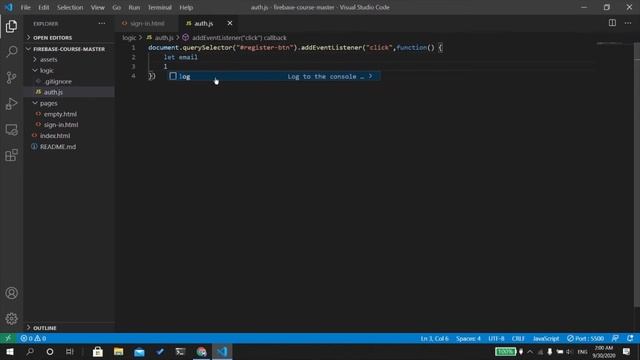This screenshot has height=360, width=640.
Task: Close the auth.js editor tab
Action: pos(230,23)
